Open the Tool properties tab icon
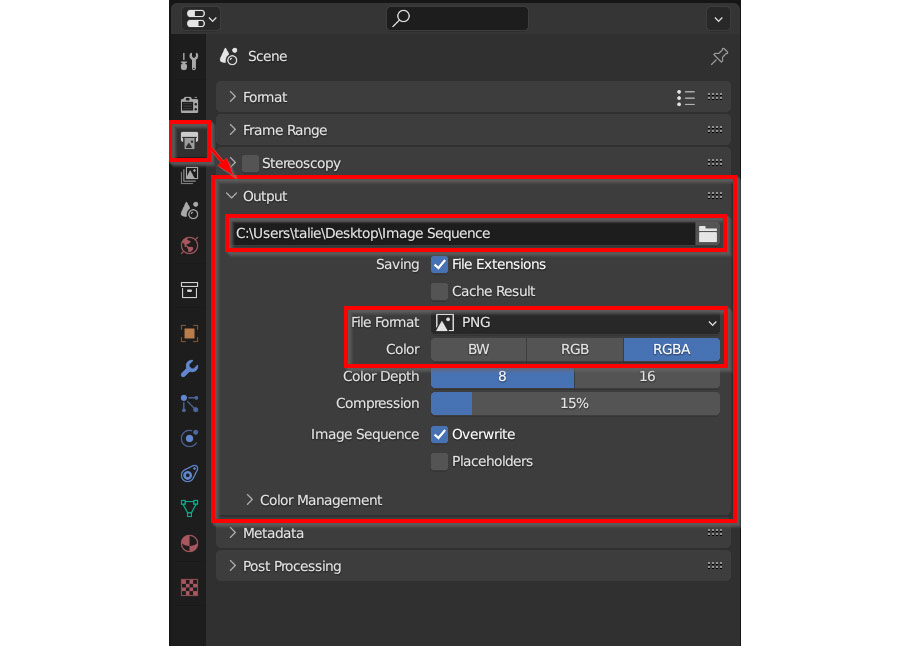The height and width of the screenshot is (646, 910). 189,61
